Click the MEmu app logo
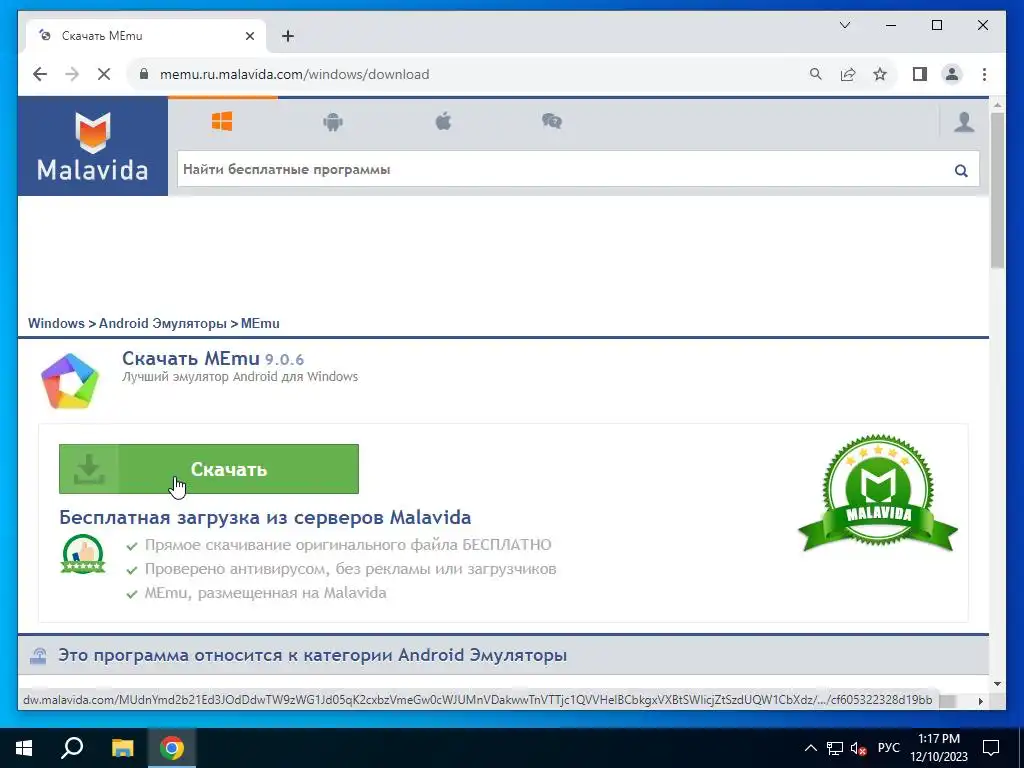 (x=70, y=381)
